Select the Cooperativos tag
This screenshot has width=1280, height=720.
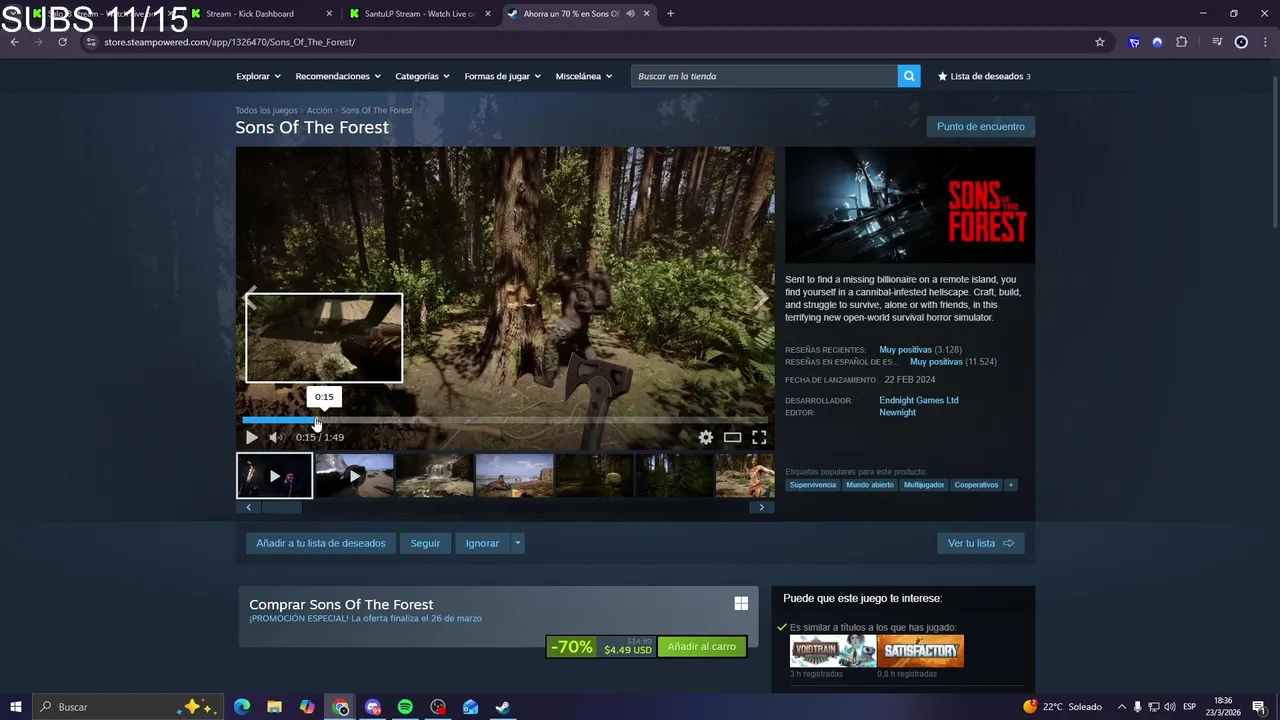pos(976,485)
